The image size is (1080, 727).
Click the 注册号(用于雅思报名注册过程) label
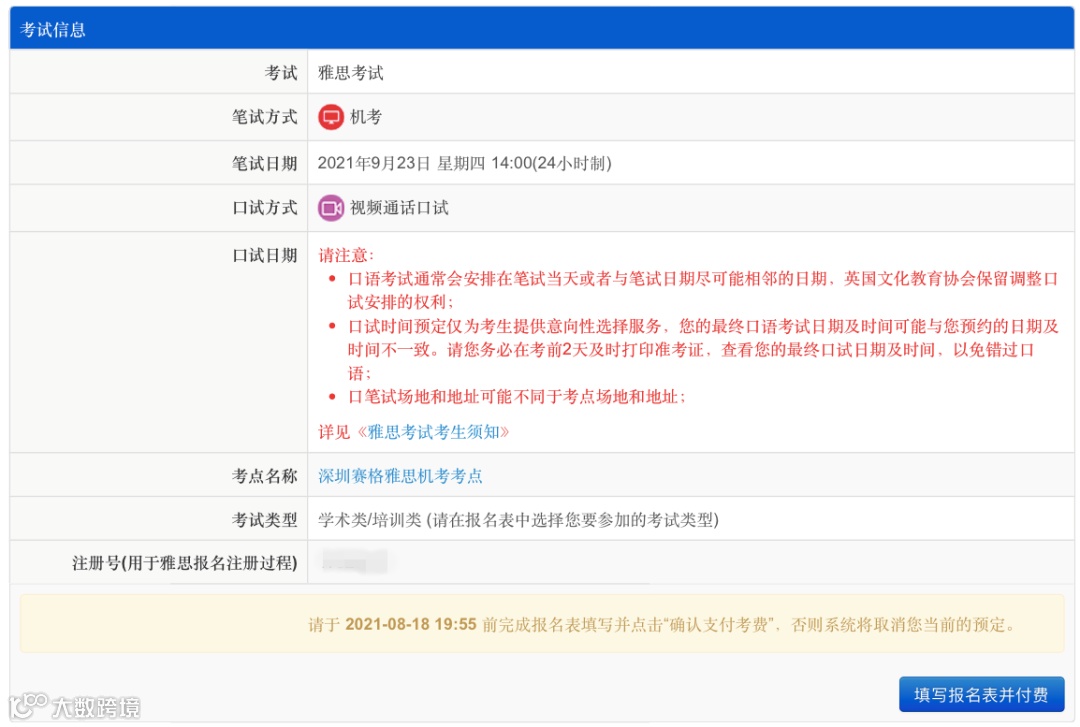coord(185,563)
